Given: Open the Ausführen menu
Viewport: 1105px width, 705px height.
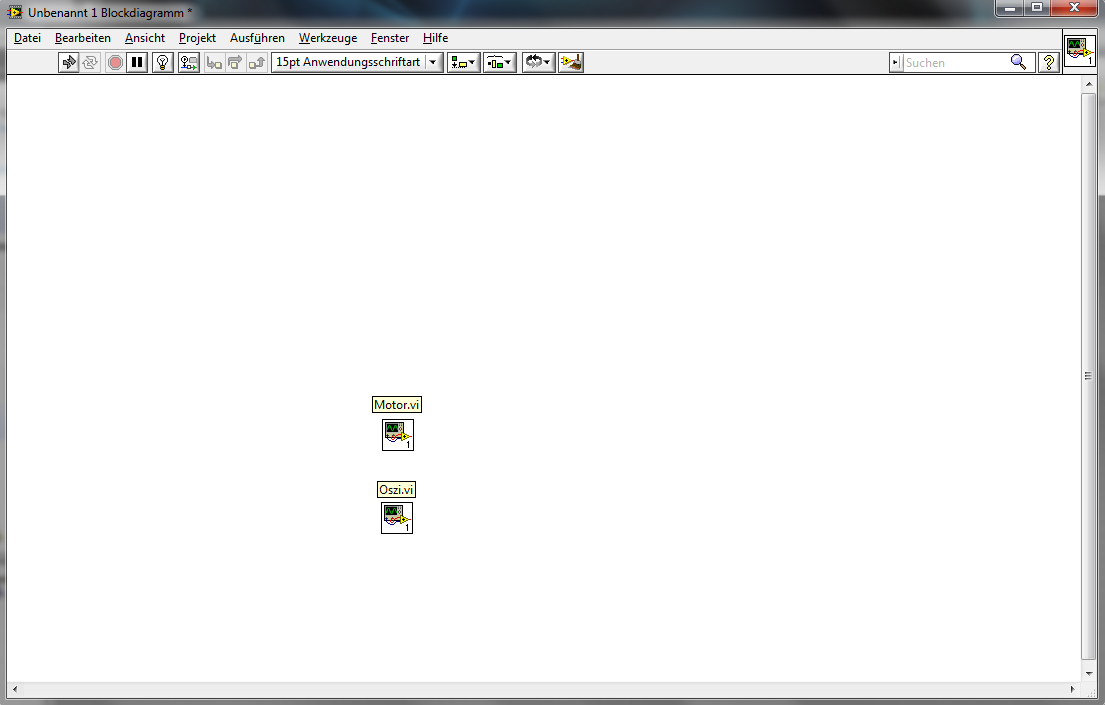Looking at the screenshot, I should [x=257, y=38].
